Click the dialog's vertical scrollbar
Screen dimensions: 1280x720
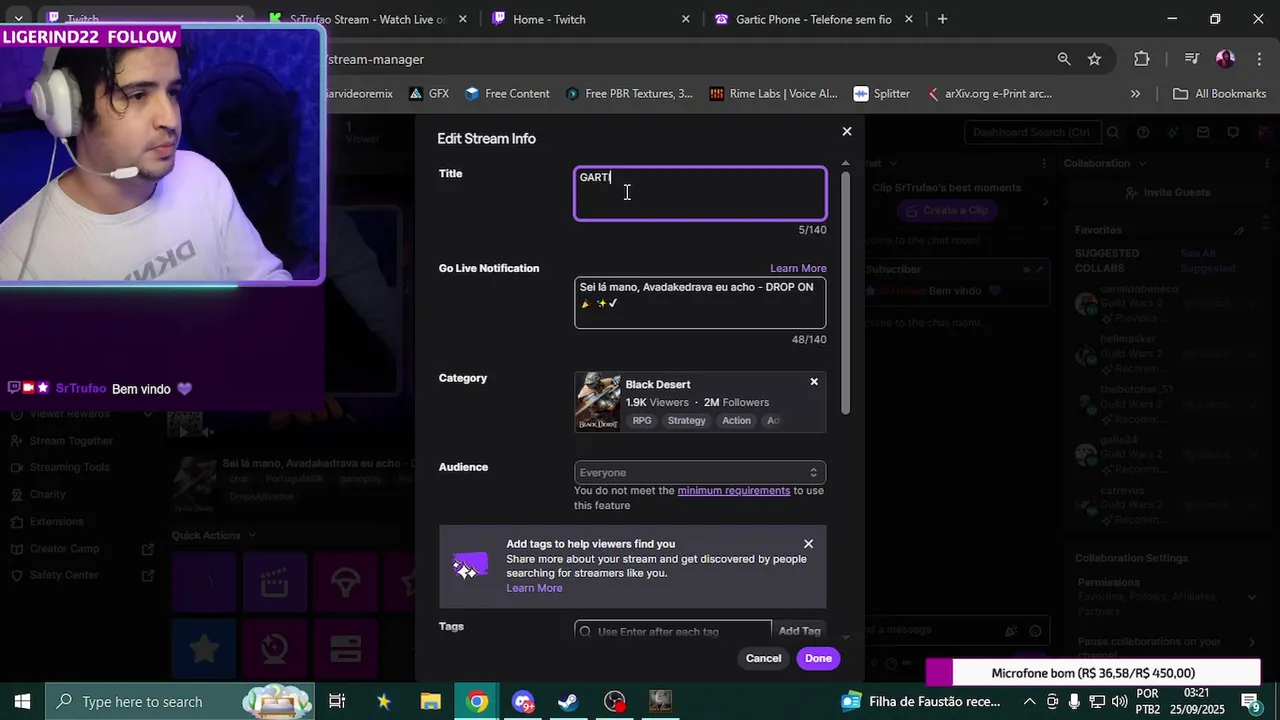[846, 292]
